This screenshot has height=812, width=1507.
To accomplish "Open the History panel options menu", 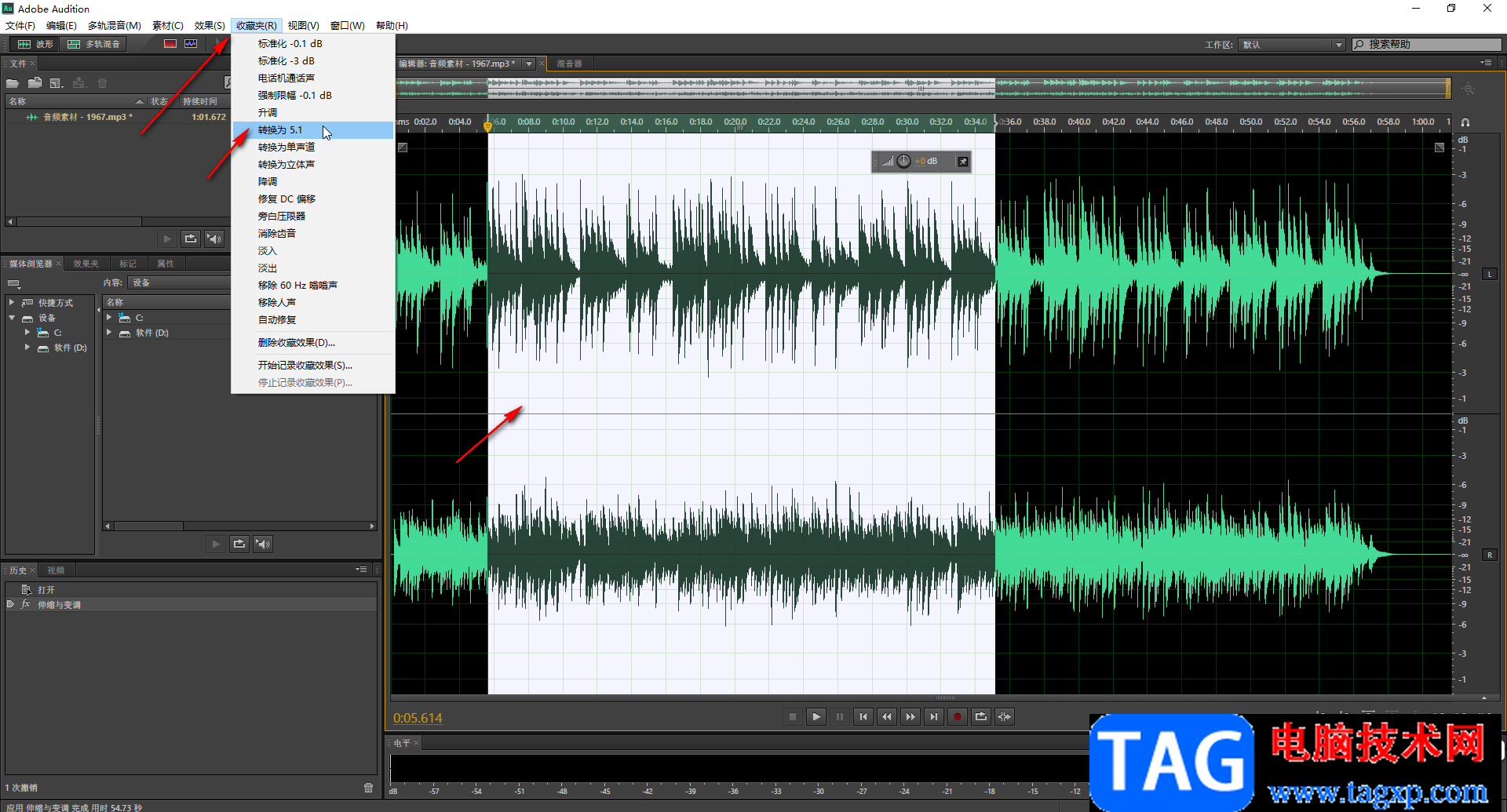I will point(361,570).
